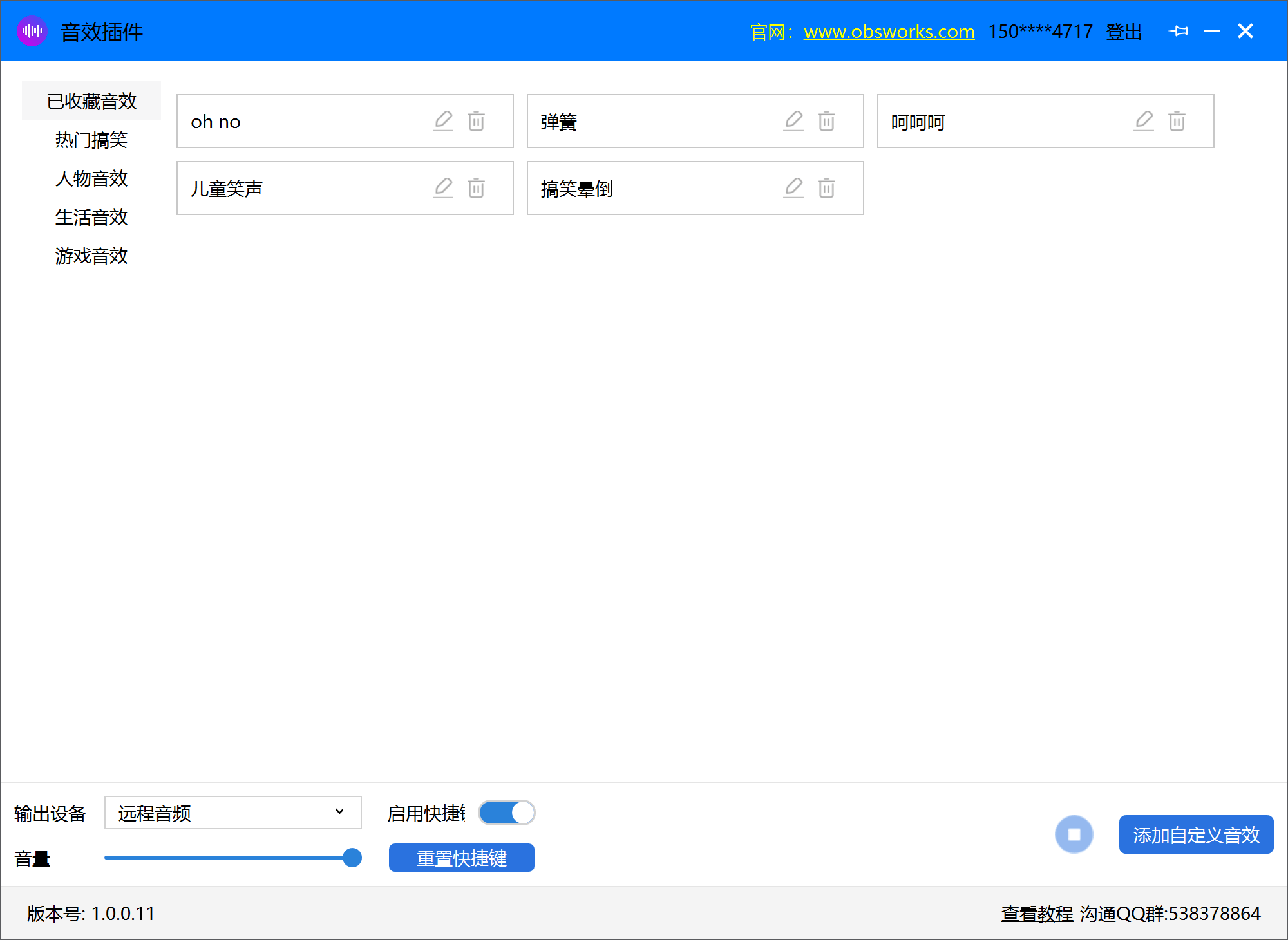Viewport: 1288px width, 940px height.
Task: Click the 重置快捷键 button
Action: click(x=462, y=858)
